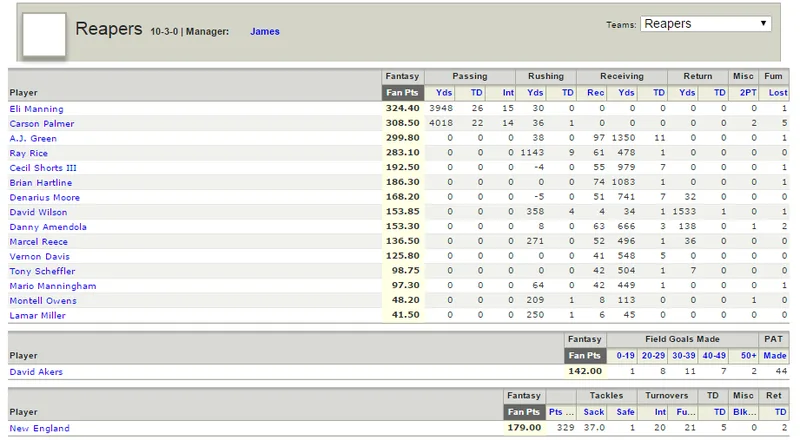Sort kicker table by Fan Pts
This screenshot has height=440, width=800.
point(585,356)
